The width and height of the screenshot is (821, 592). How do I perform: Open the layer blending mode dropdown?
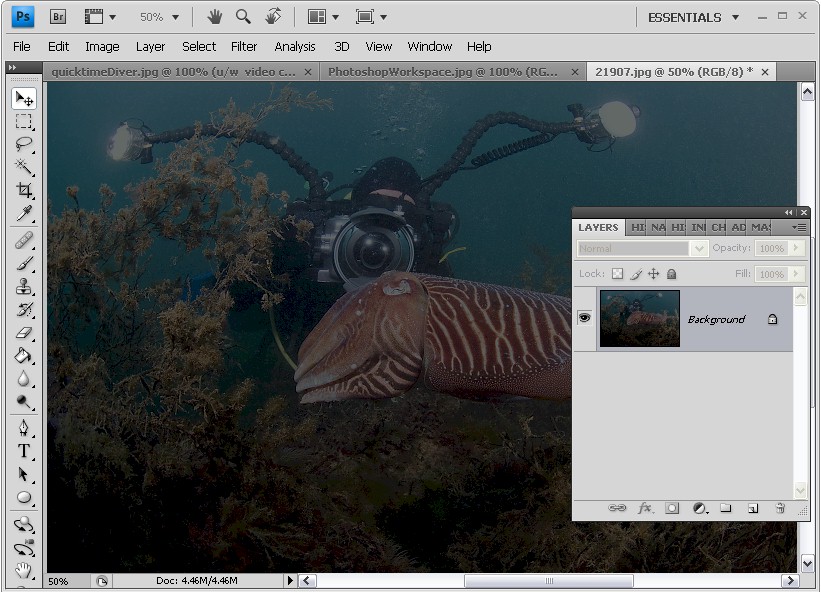(x=641, y=248)
